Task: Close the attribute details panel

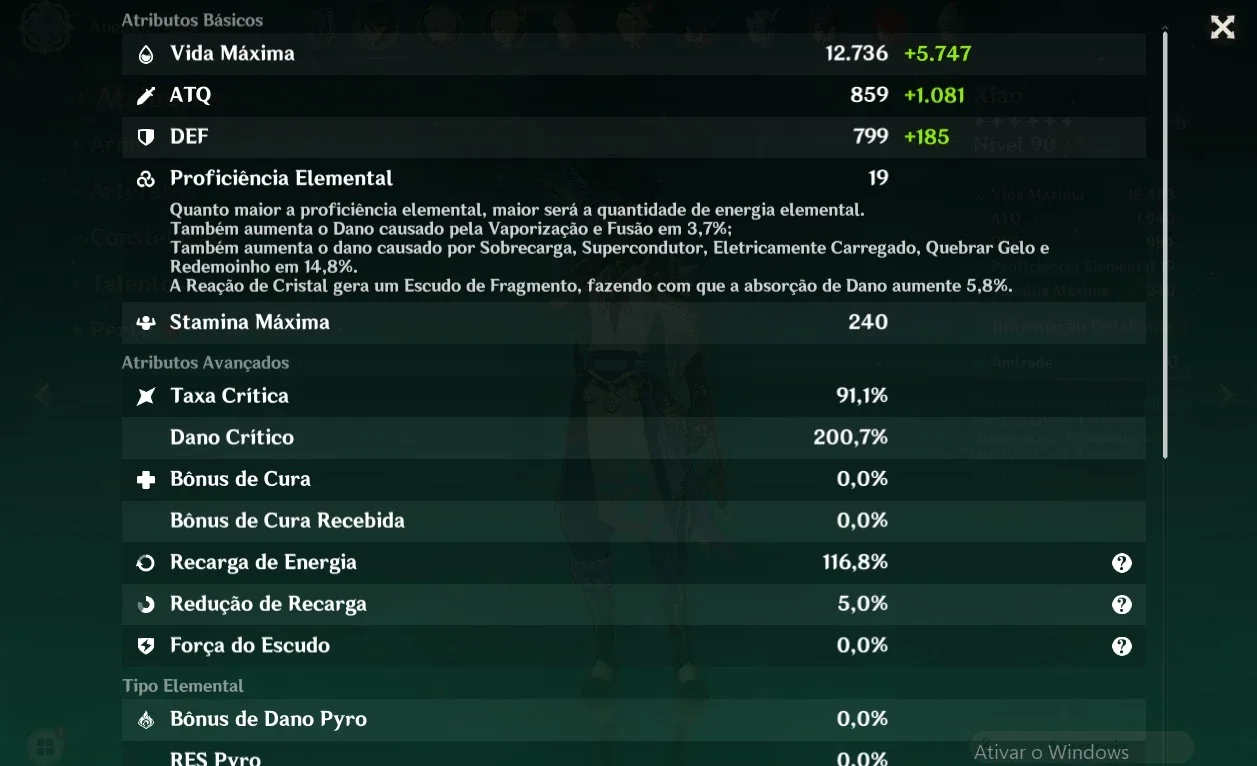Action: coord(1222,27)
